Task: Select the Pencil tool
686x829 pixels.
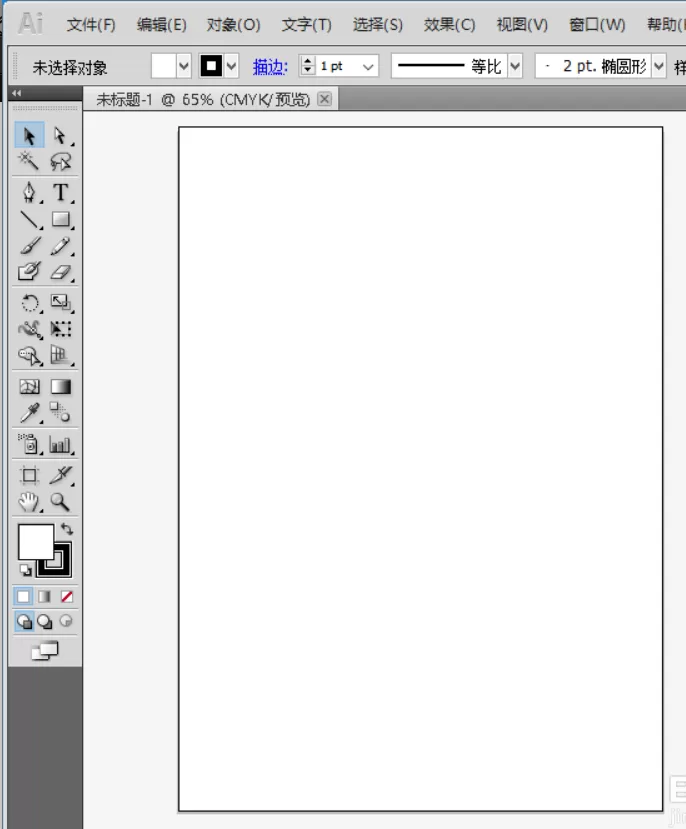Action: pos(60,246)
